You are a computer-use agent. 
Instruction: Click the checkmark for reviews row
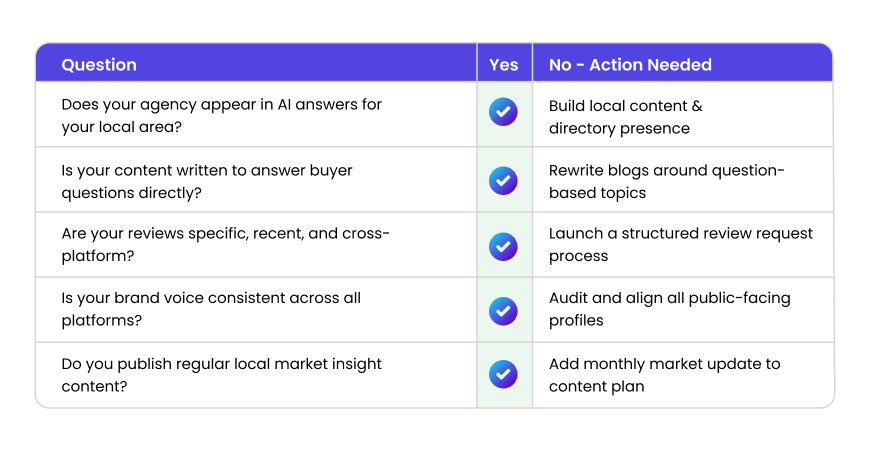pyautogui.click(x=503, y=245)
